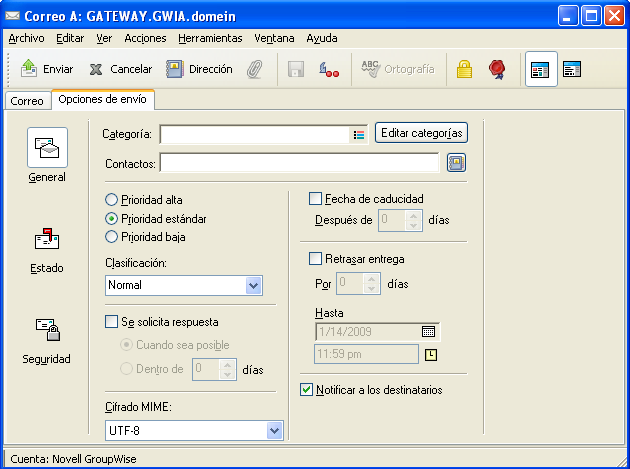Open the Acciones menu
Viewport: 630px width, 469px height.
(145, 38)
